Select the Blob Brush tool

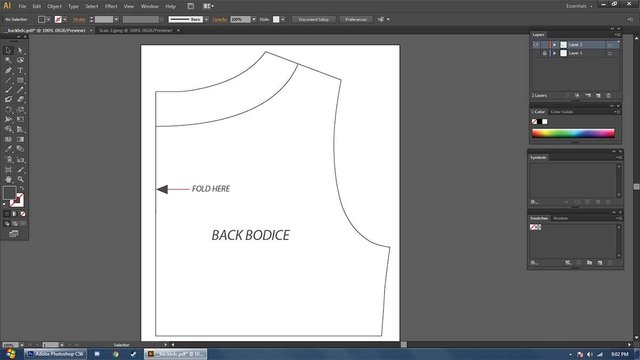point(8,100)
